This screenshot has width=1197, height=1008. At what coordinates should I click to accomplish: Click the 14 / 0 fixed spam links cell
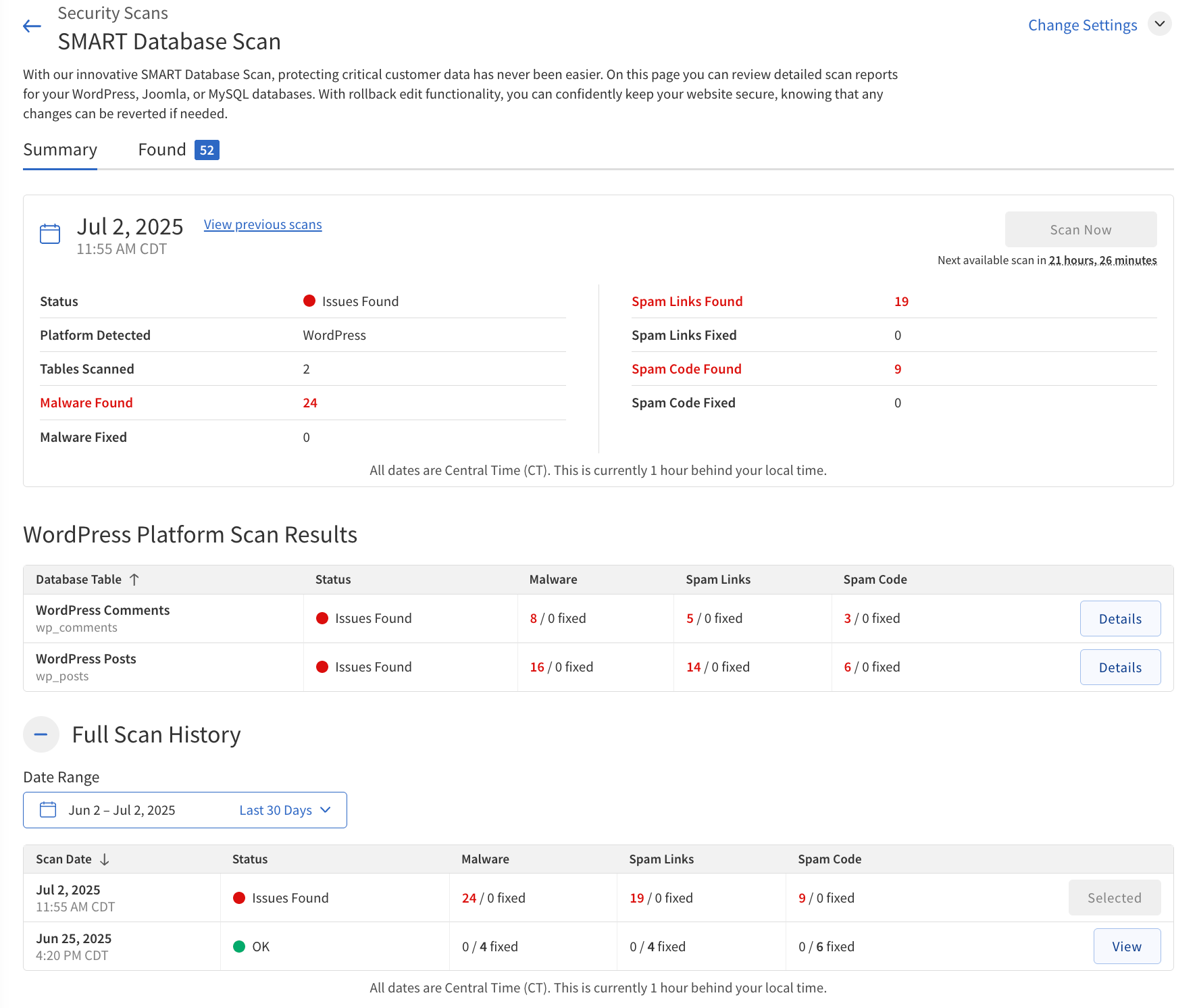pos(718,667)
